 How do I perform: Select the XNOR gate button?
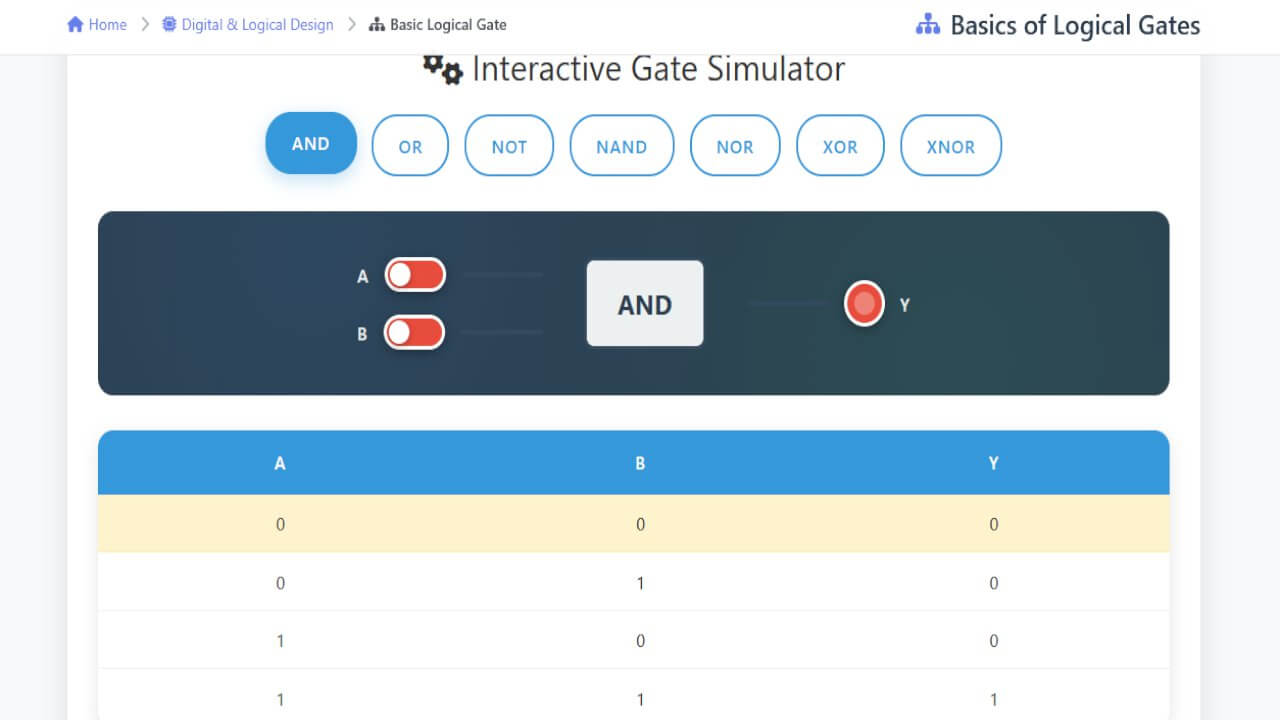pos(951,146)
